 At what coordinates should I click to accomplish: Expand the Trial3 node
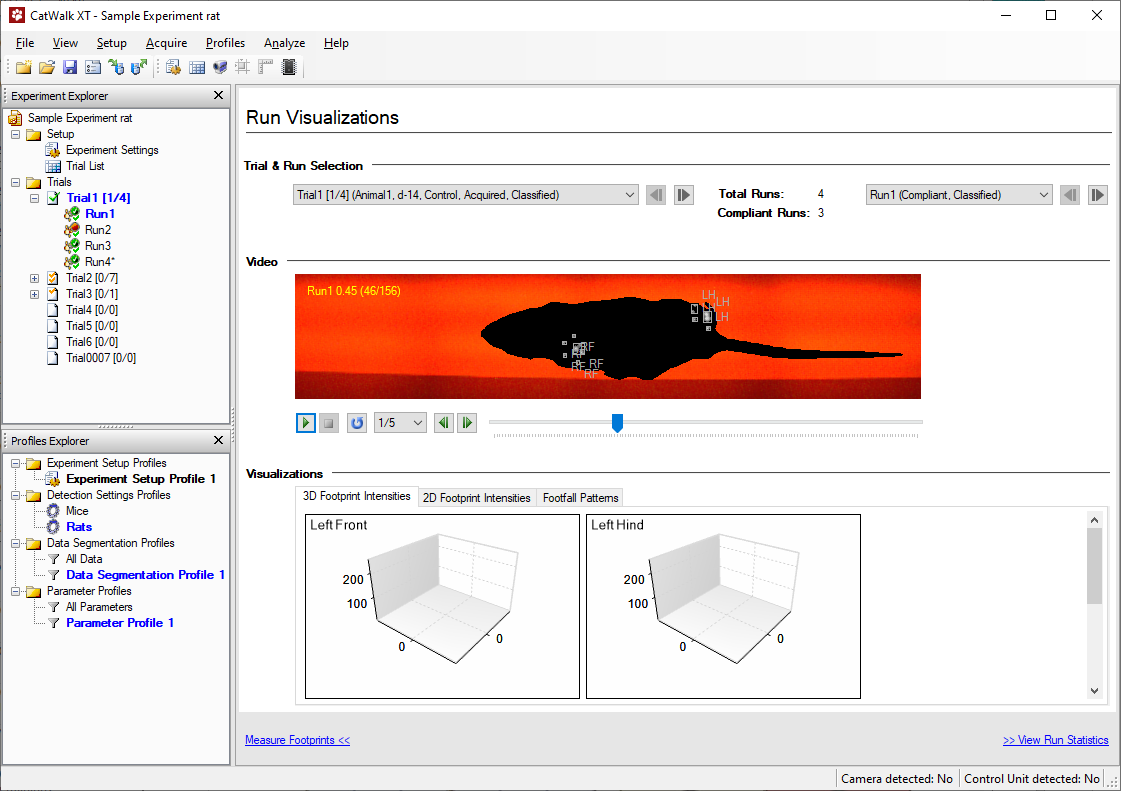[x=34, y=294]
